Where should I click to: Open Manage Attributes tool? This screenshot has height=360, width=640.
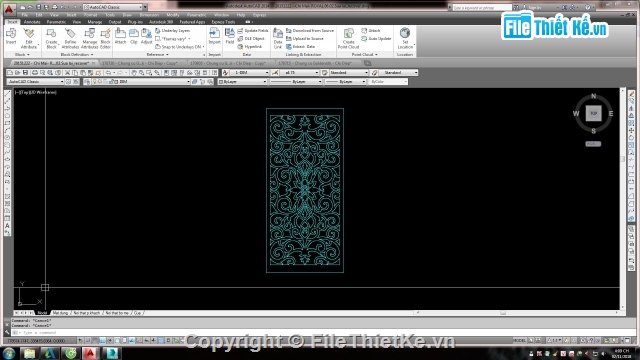[x=89, y=38]
